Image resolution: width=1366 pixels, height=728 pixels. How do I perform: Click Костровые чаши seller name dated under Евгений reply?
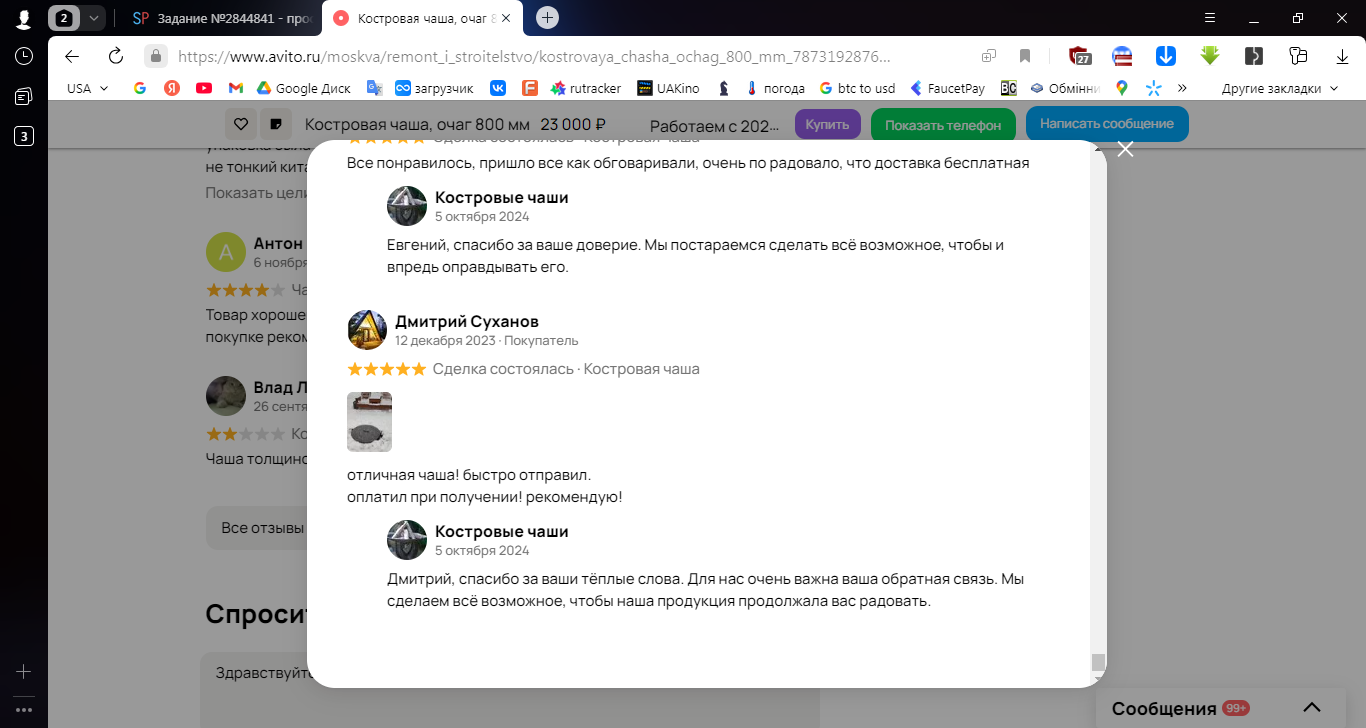point(502,197)
